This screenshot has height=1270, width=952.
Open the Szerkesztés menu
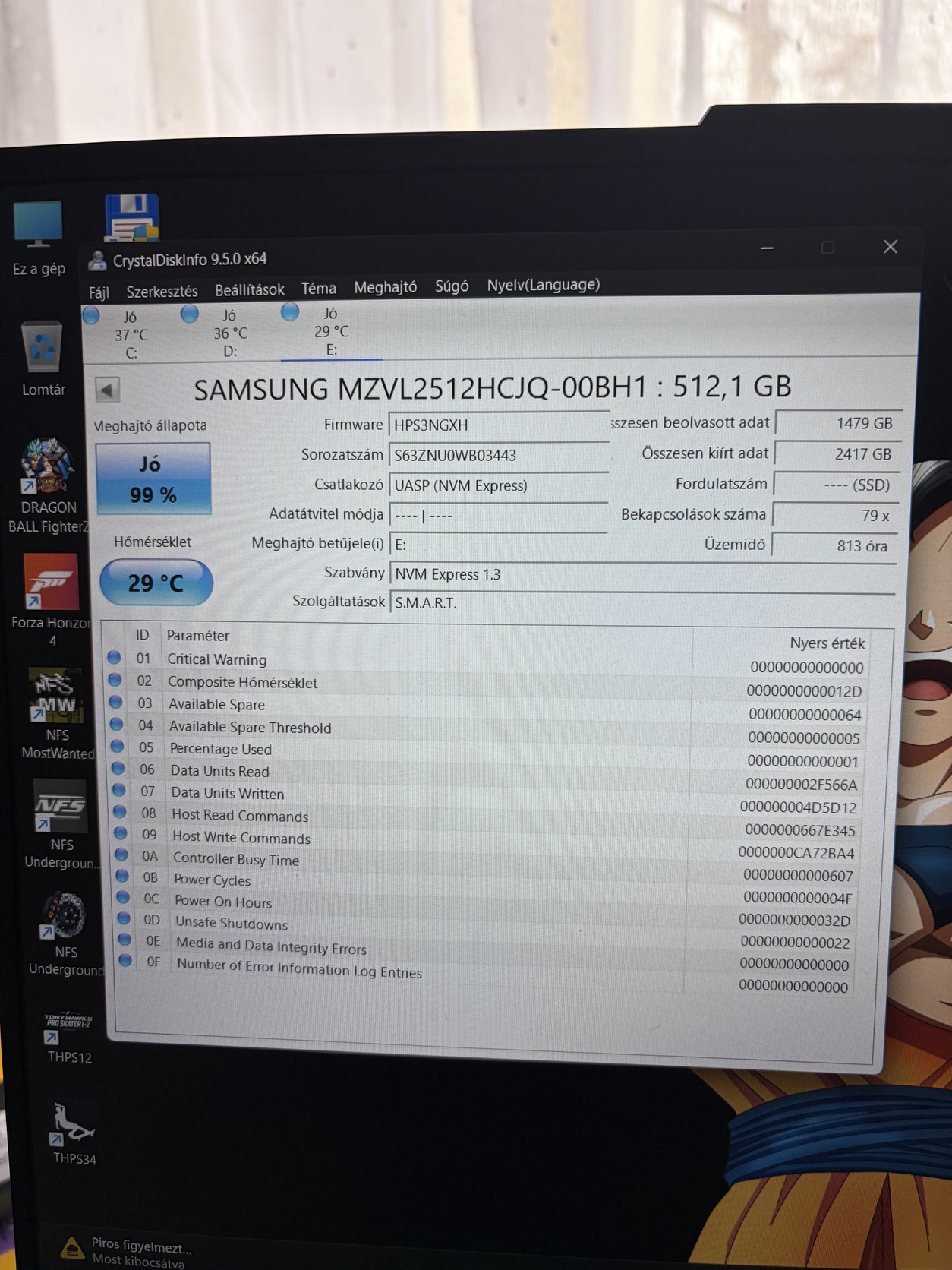pyautogui.click(x=162, y=292)
